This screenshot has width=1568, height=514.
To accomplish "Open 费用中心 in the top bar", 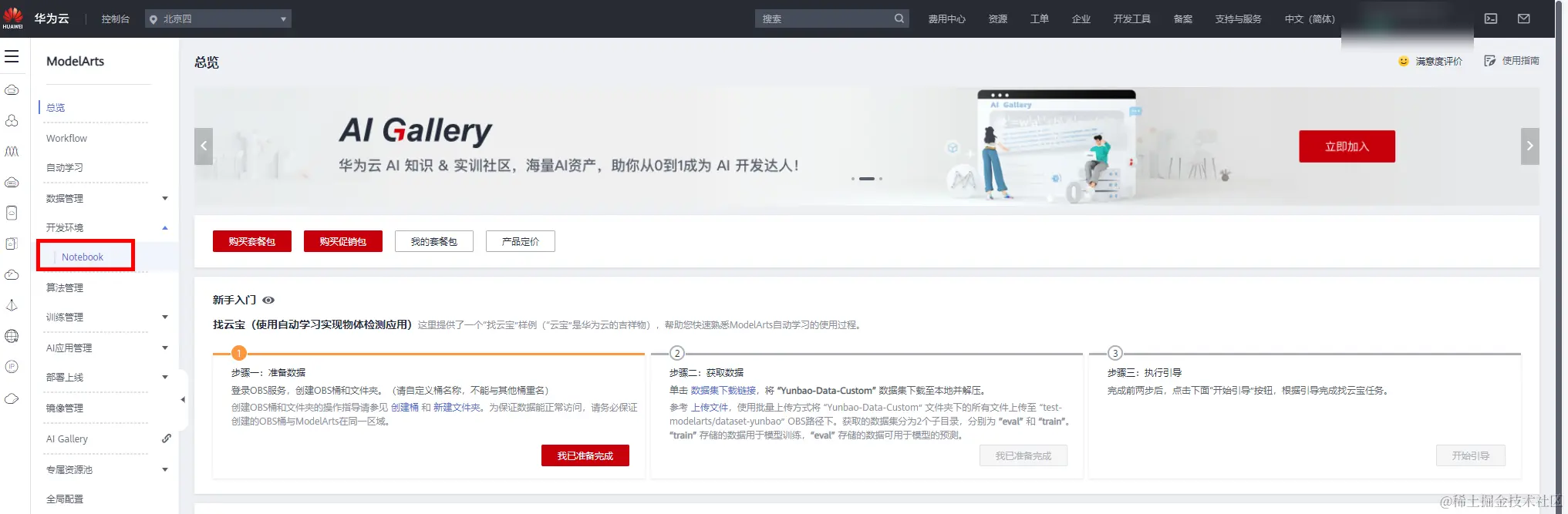I will pyautogui.click(x=946, y=18).
